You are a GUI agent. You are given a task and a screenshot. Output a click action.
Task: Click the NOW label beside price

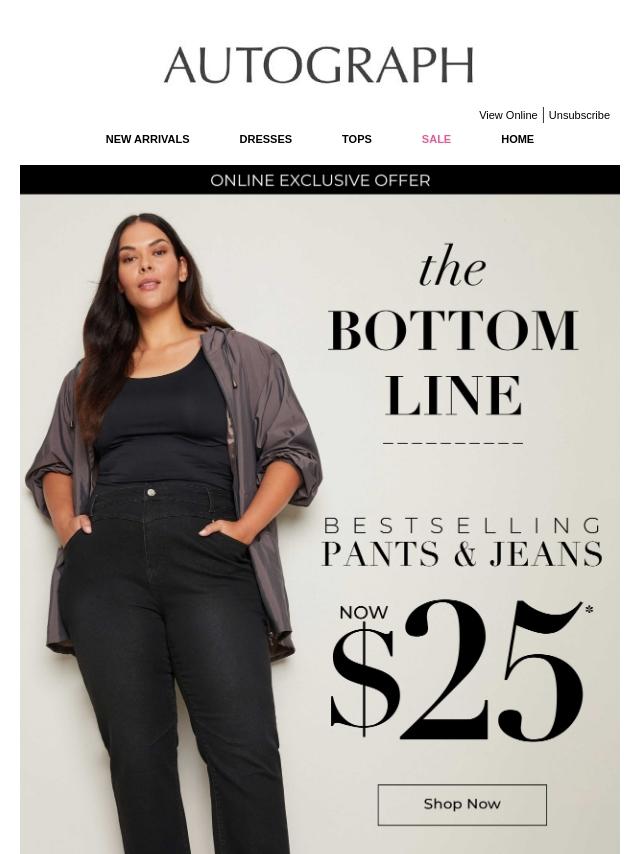363,613
